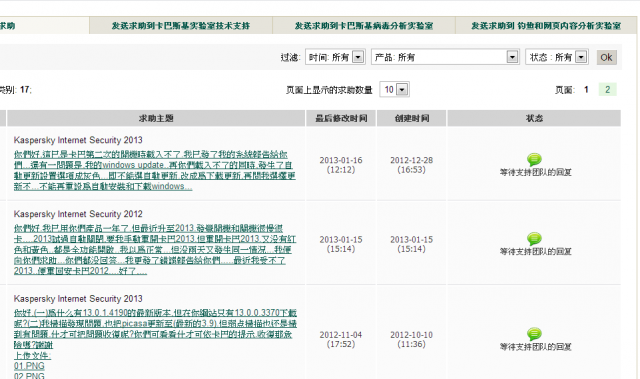This screenshot has height=379, width=640.
Task: Go to page 2 of requests
Action: point(607,90)
